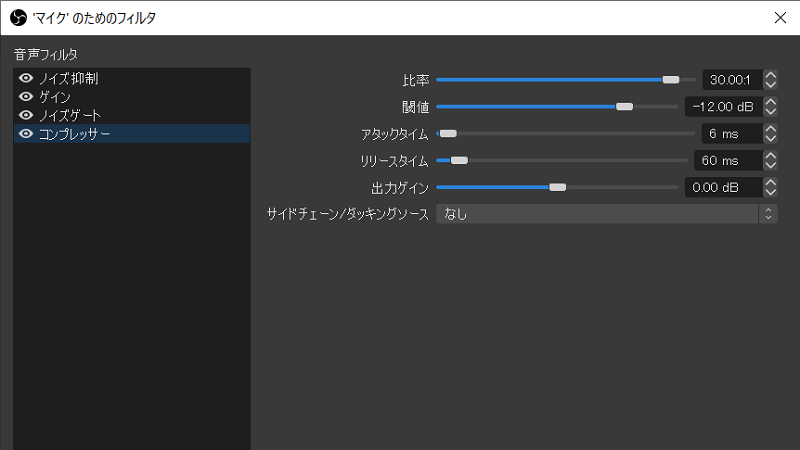800x450 pixels.
Task: Increase 閾値 value with up arrow
Action: (770, 102)
